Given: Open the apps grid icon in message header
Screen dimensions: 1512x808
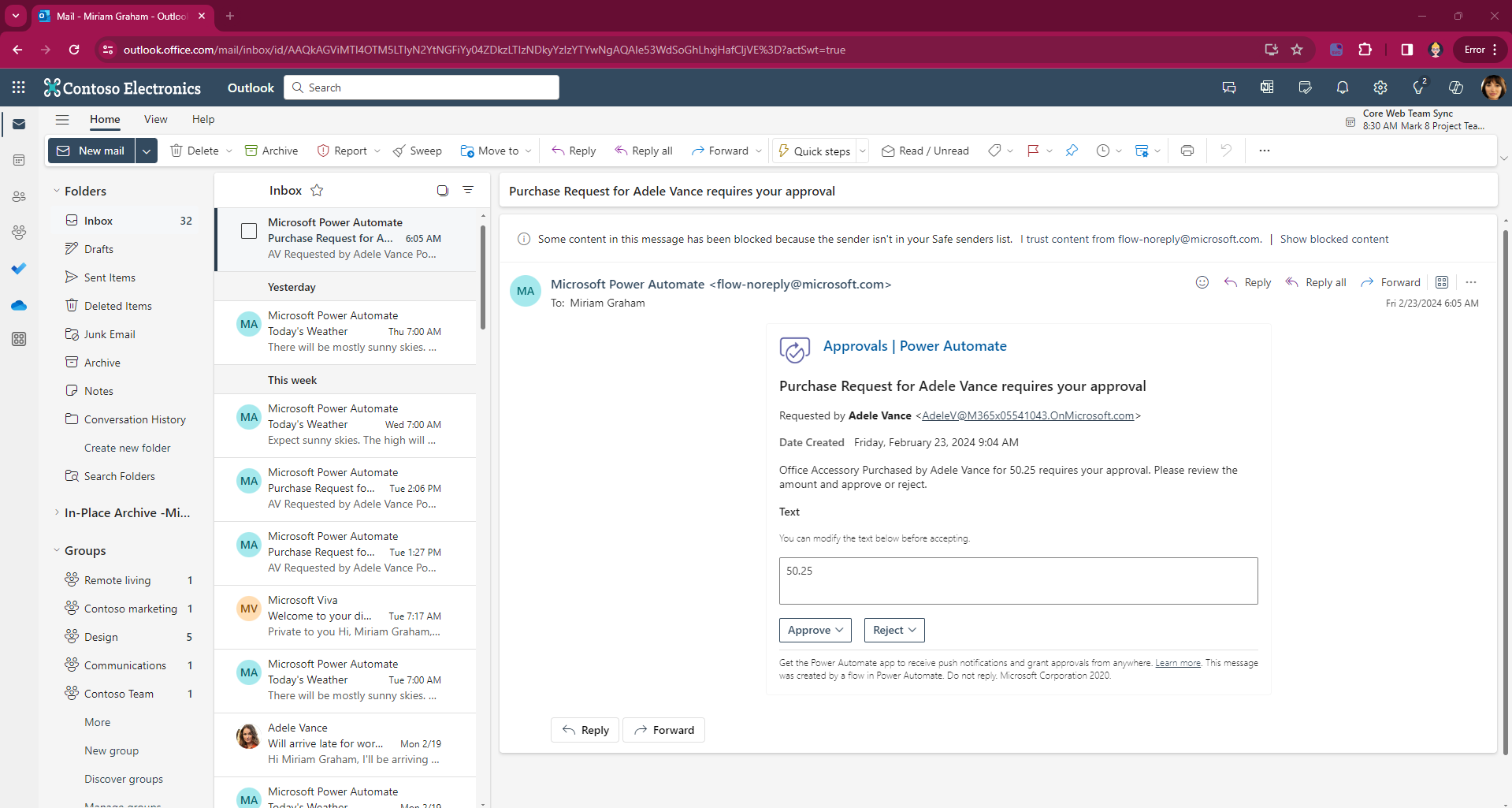Looking at the screenshot, I should tap(1442, 282).
